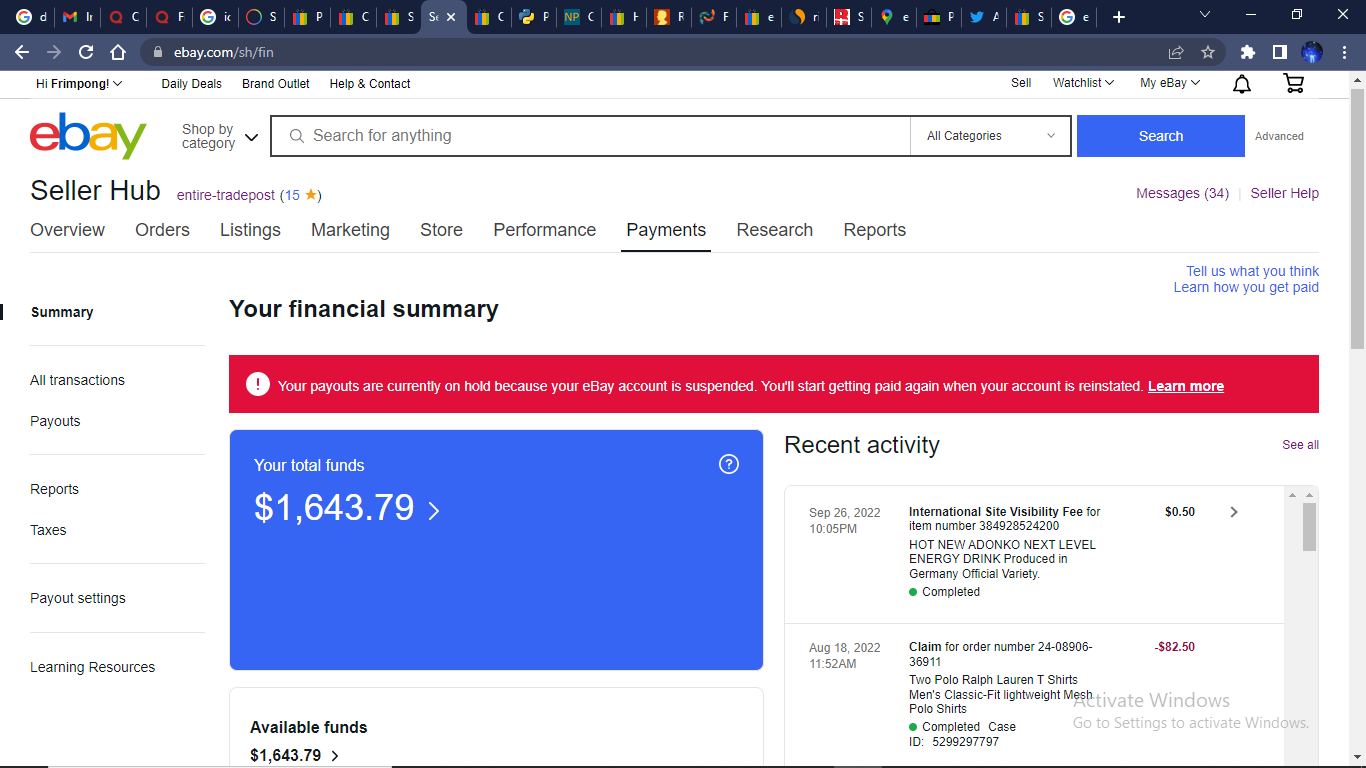Viewport: 1366px width, 768px height.
Task: Switch to the Overview tab
Action: click(x=68, y=230)
